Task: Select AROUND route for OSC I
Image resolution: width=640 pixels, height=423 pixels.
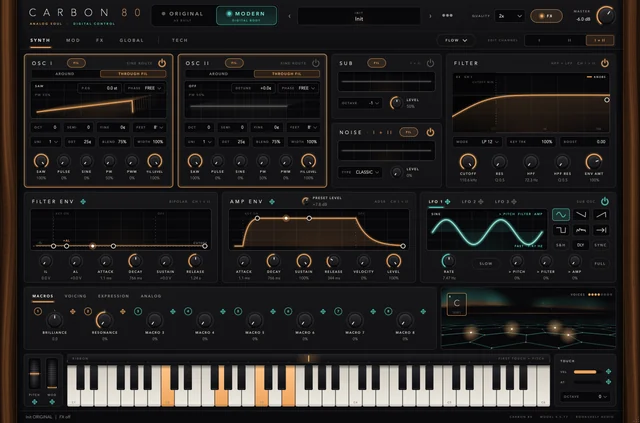Action: click(x=65, y=74)
